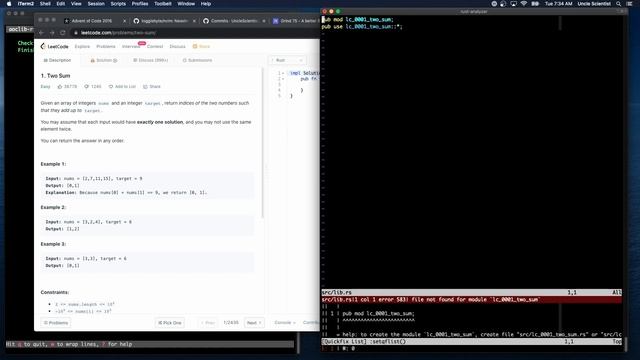Click the red error message line in quickfix
Viewport: 640px width, 360px height.
[x=472, y=300]
